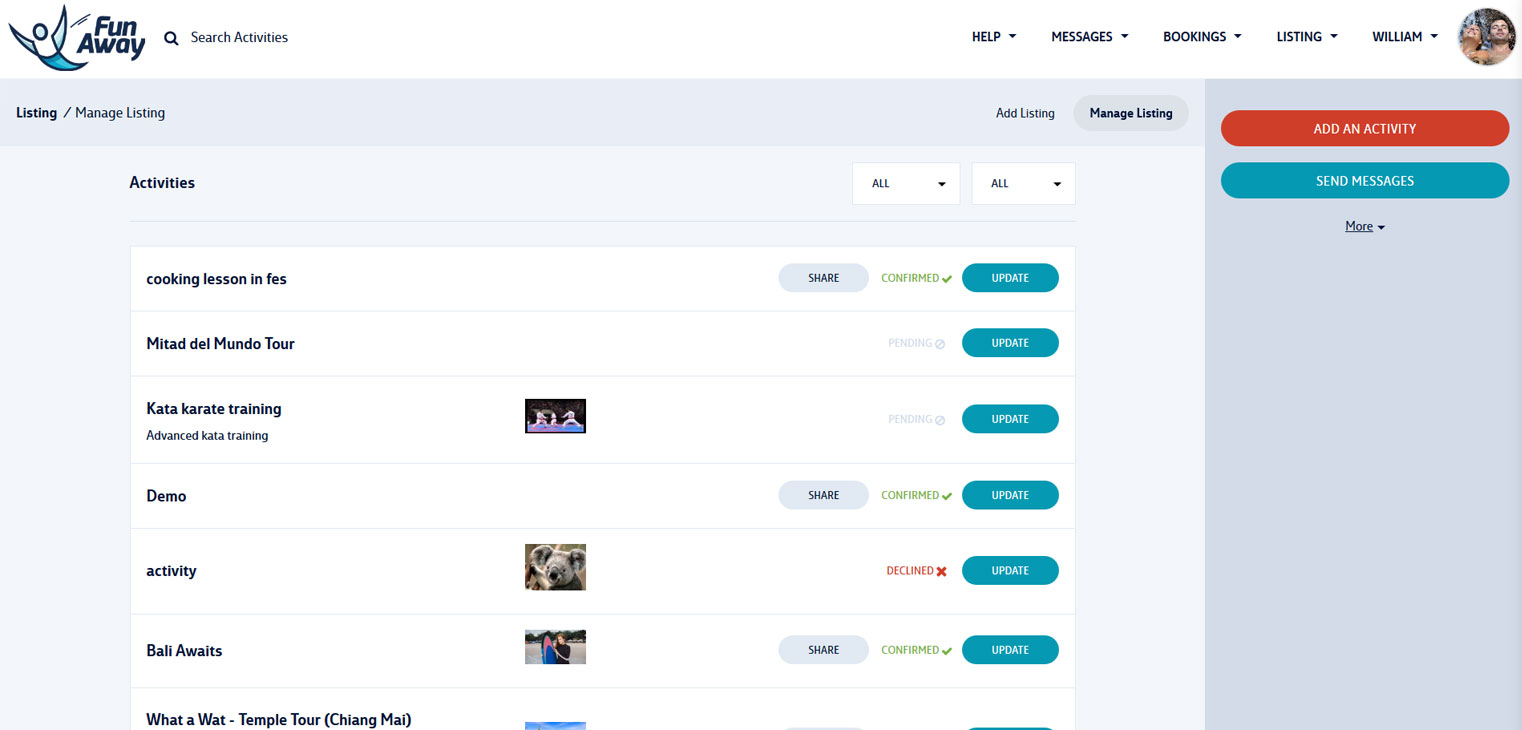Click the search magnifier icon

coord(171,38)
